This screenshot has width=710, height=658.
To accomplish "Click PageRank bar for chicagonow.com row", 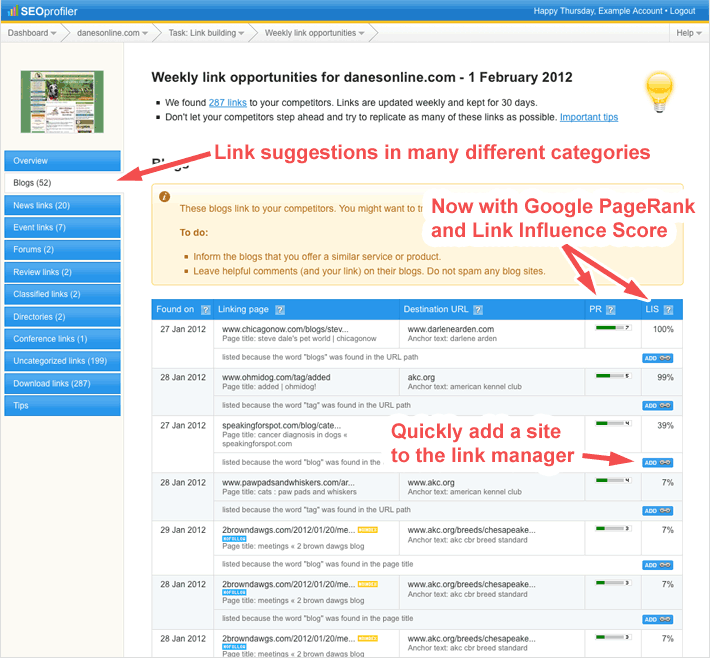I will (x=613, y=327).
